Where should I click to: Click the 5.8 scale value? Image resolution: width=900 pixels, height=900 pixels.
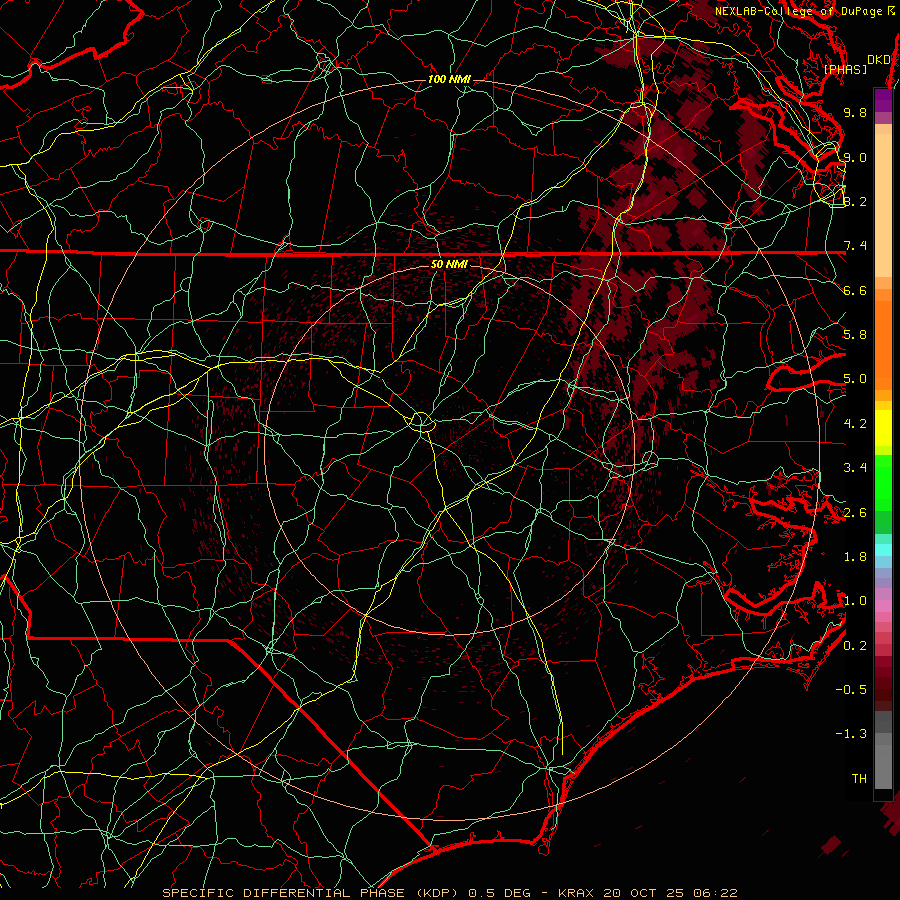tap(855, 335)
